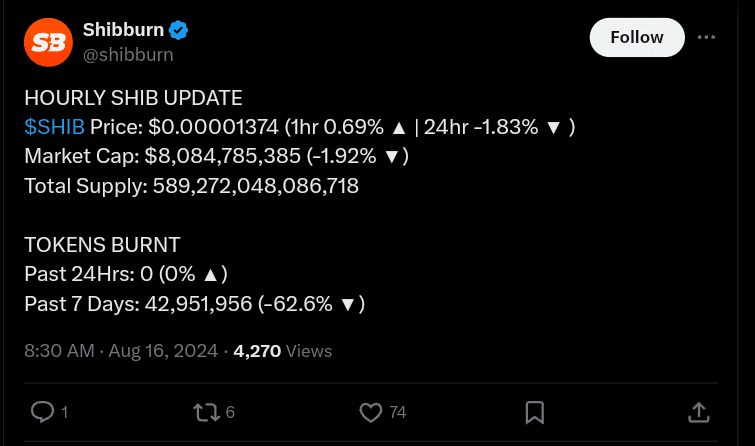Click the share upload arrow icon
Image resolution: width=755 pixels, height=446 pixels.
point(699,412)
